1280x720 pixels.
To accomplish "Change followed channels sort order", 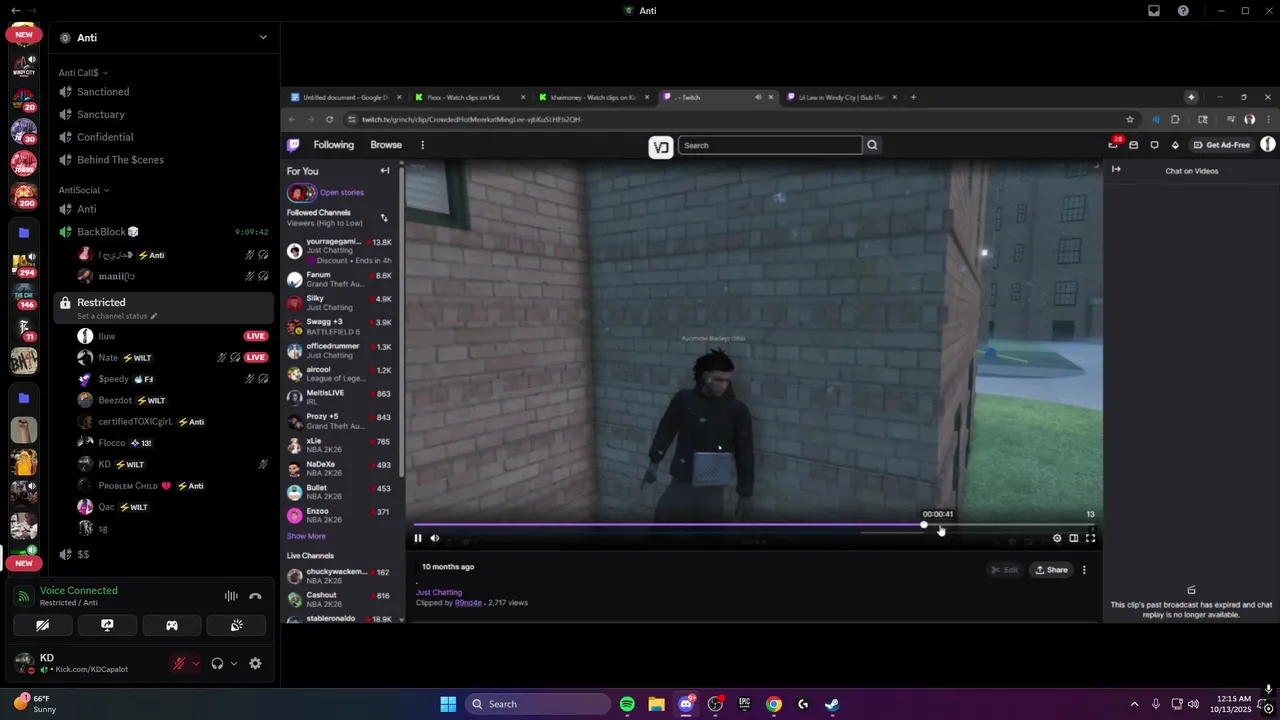I will coord(384,217).
